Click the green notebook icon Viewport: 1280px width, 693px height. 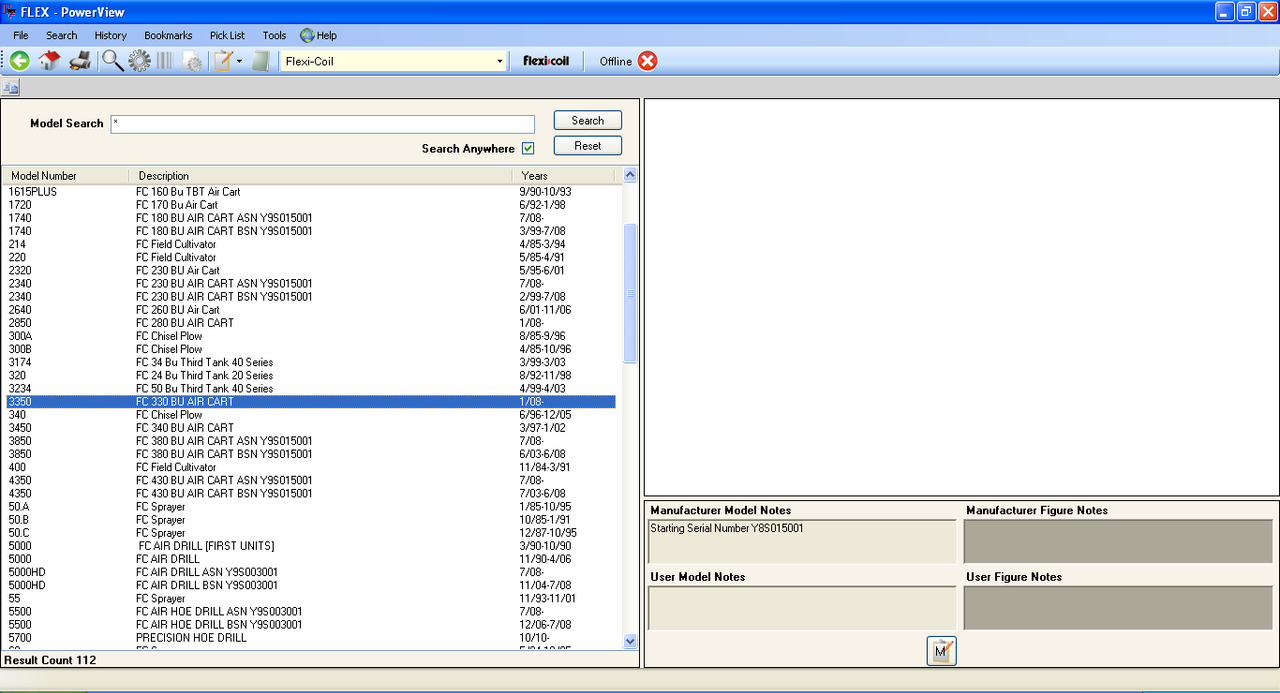coord(261,61)
